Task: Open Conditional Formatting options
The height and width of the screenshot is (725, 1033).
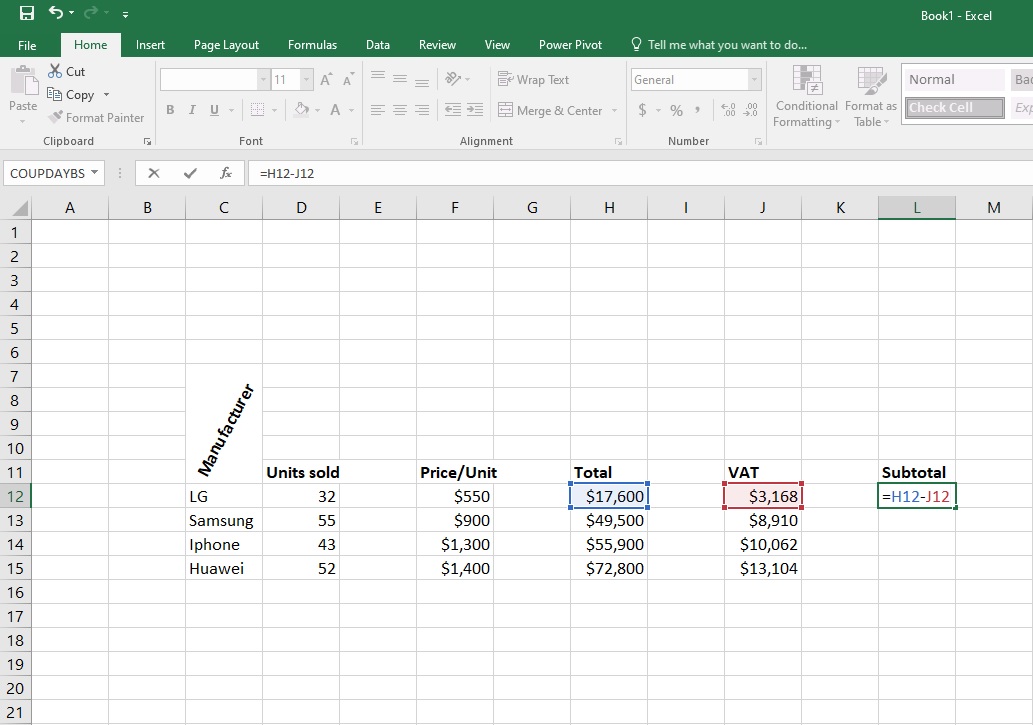Action: (805, 97)
